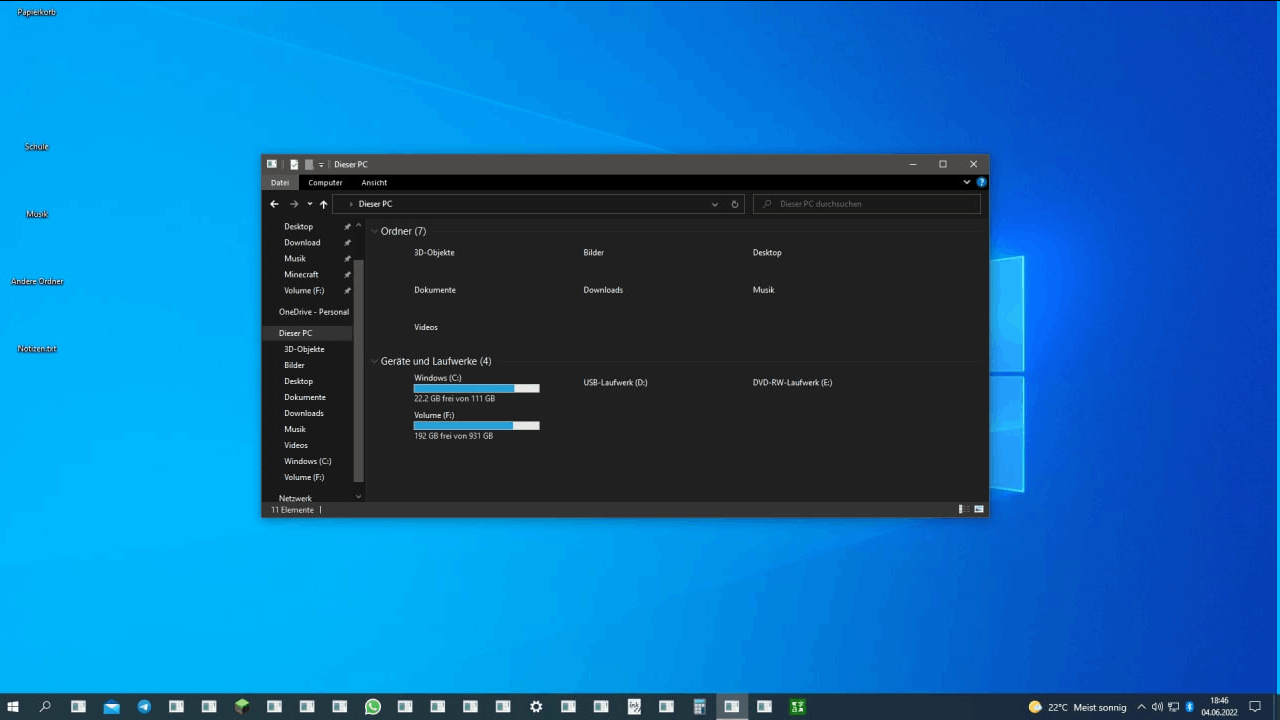1280x720 pixels.
Task: Refresh the Dieser PC view
Action: click(x=735, y=204)
